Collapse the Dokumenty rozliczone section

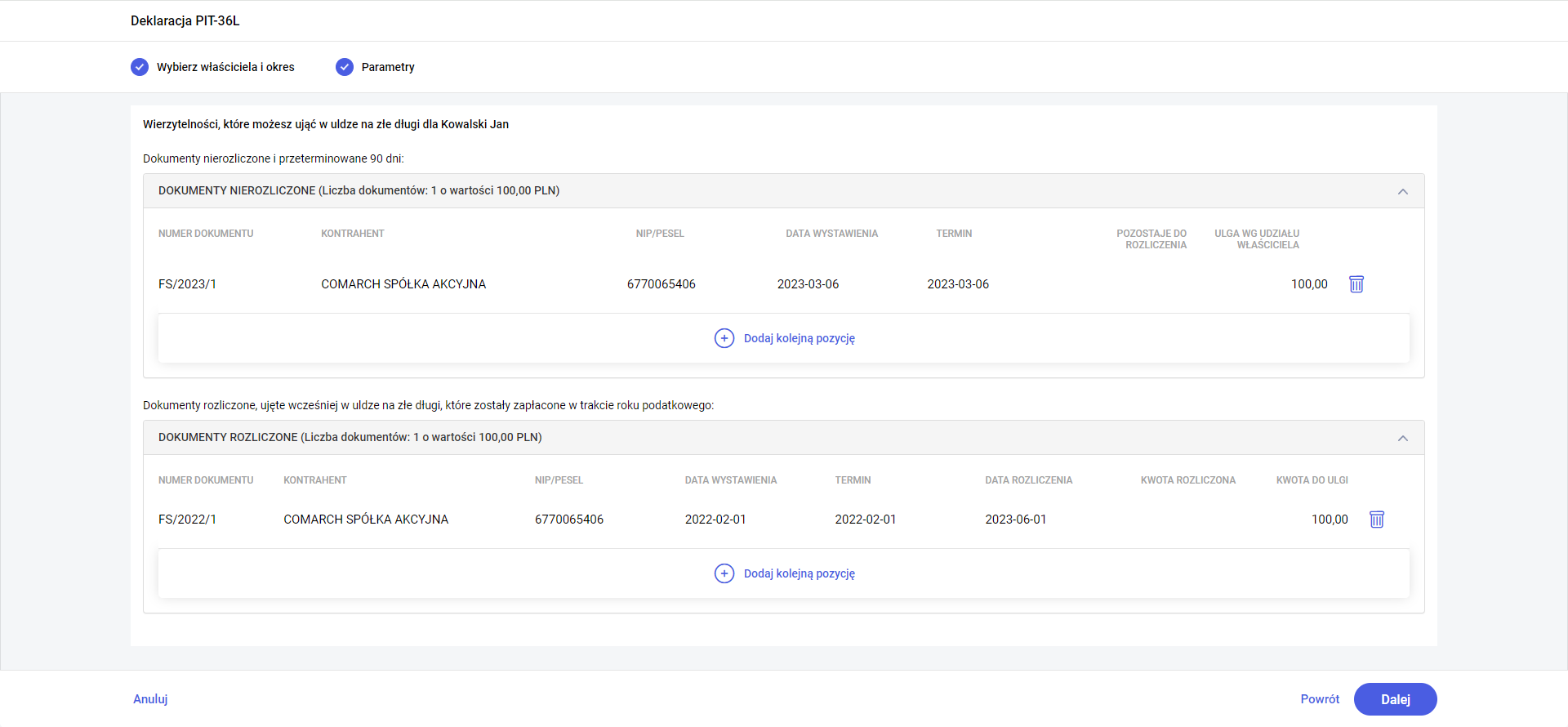(1402, 438)
